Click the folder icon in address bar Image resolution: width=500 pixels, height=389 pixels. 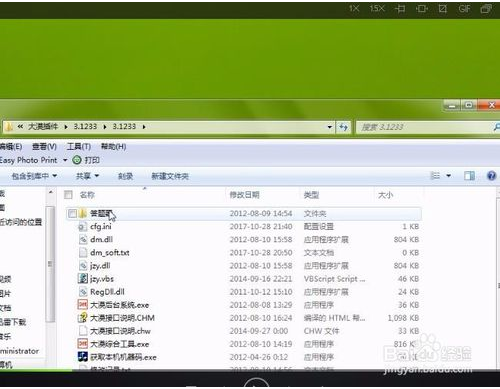pos(9,127)
